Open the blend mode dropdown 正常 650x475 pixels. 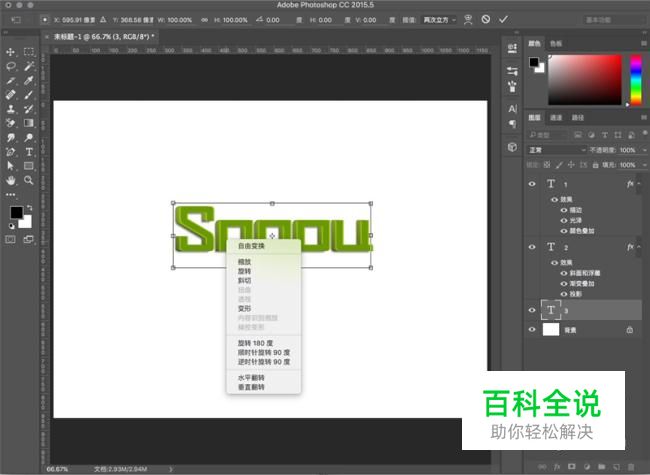(557, 150)
